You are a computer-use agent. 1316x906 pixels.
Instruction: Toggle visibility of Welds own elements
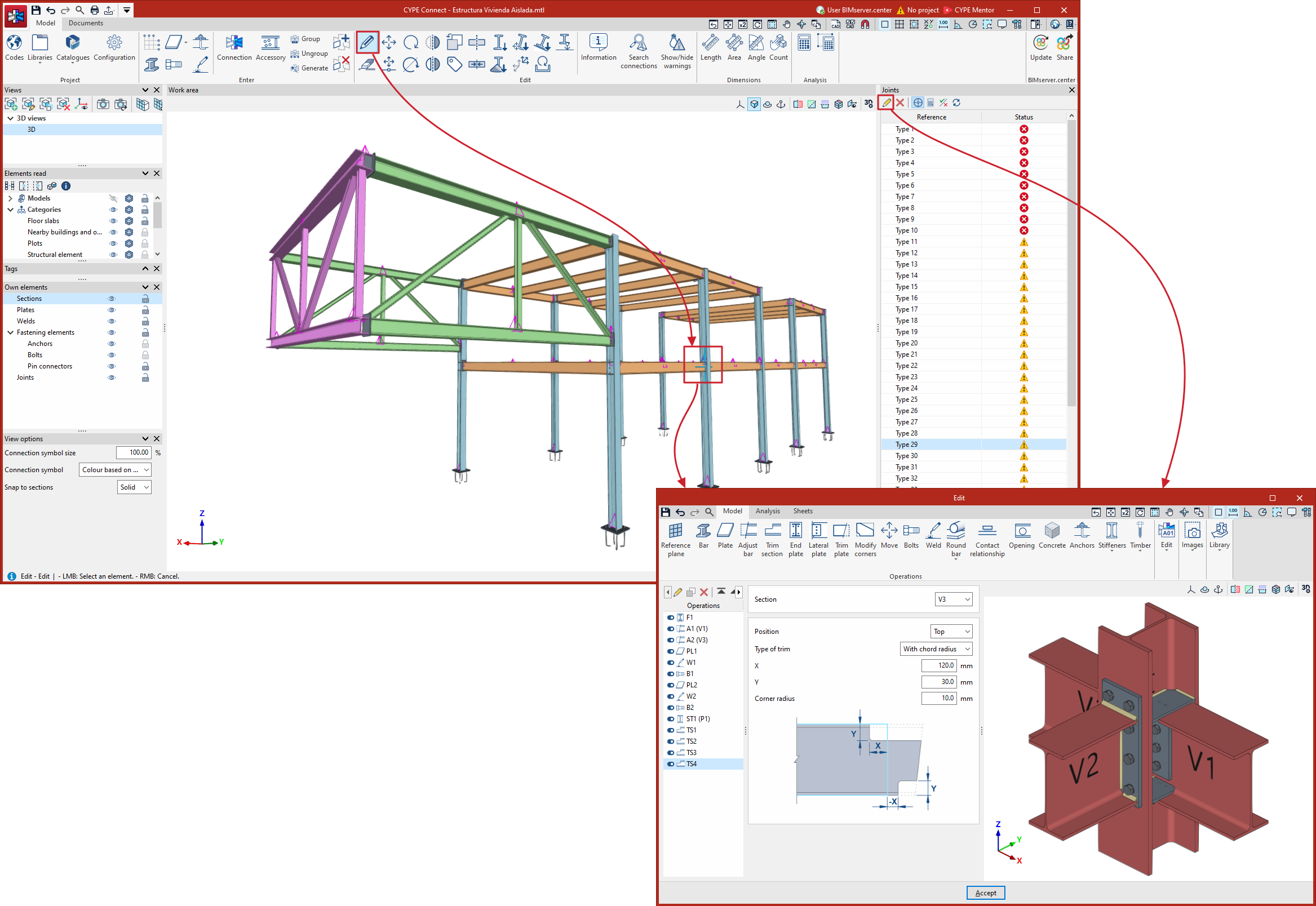112,321
